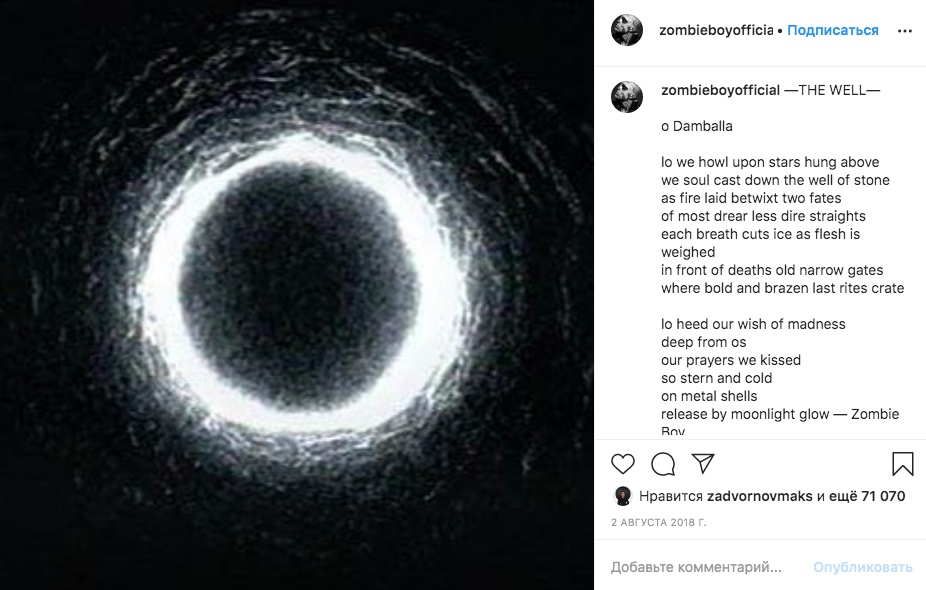
Task: Open comments via the speech bubble icon
Action: click(x=663, y=464)
